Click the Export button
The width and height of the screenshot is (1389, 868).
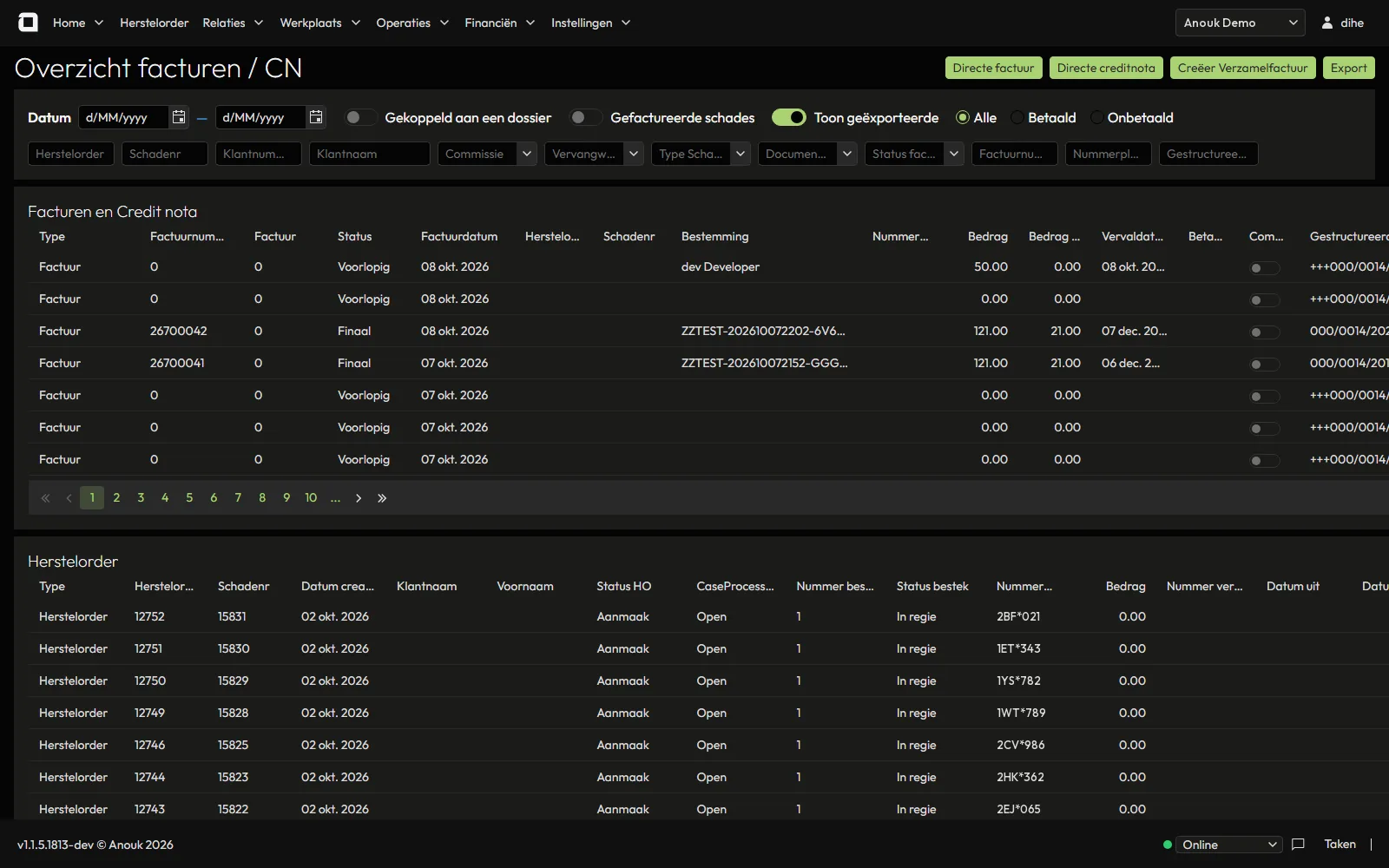(1348, 68)
